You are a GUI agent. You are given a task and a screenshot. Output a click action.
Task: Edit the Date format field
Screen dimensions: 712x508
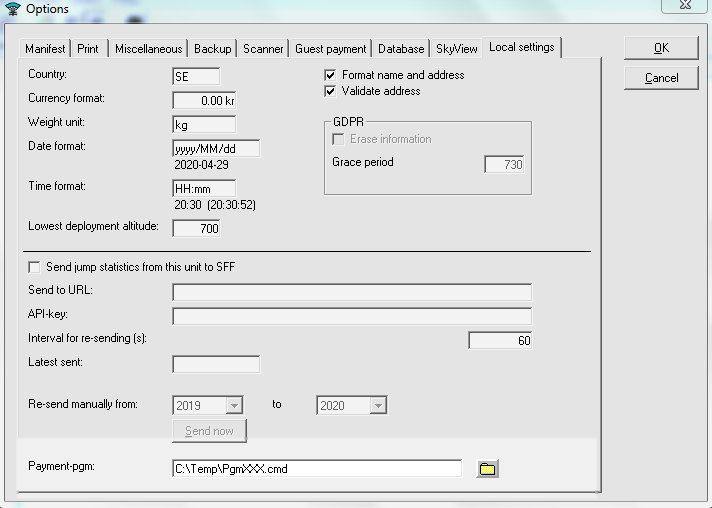coord(216,148)
